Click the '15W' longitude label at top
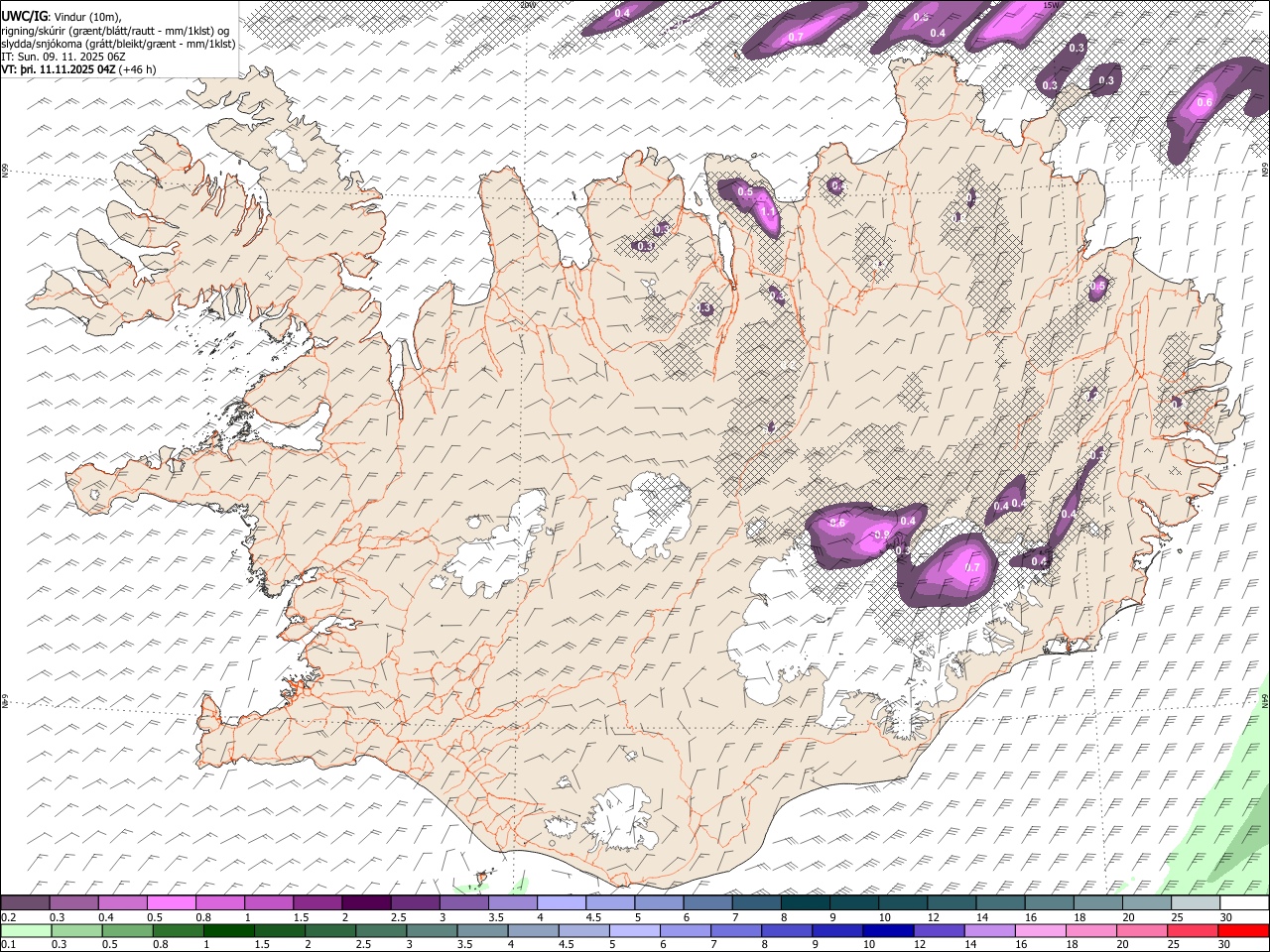The image size is (1270, 952). click(x=1051, y=4)
